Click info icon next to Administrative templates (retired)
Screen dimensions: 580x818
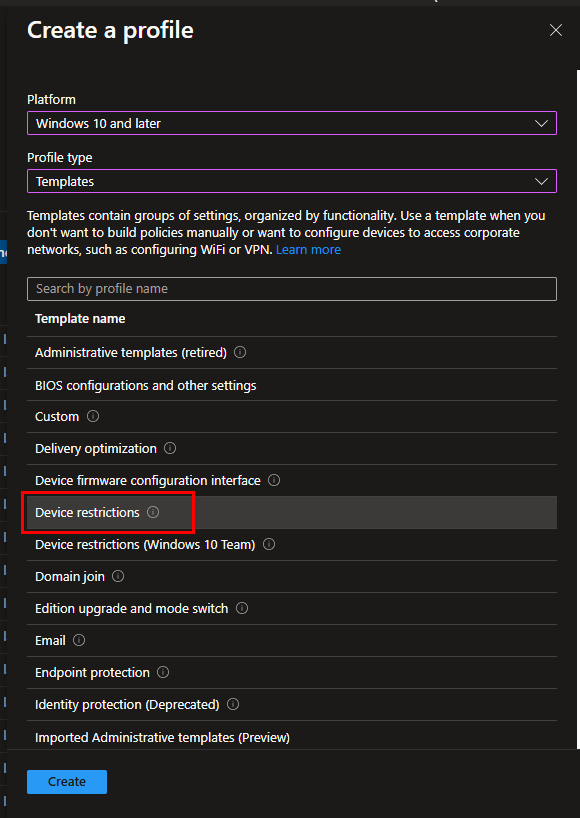click(x=240, y=353)
